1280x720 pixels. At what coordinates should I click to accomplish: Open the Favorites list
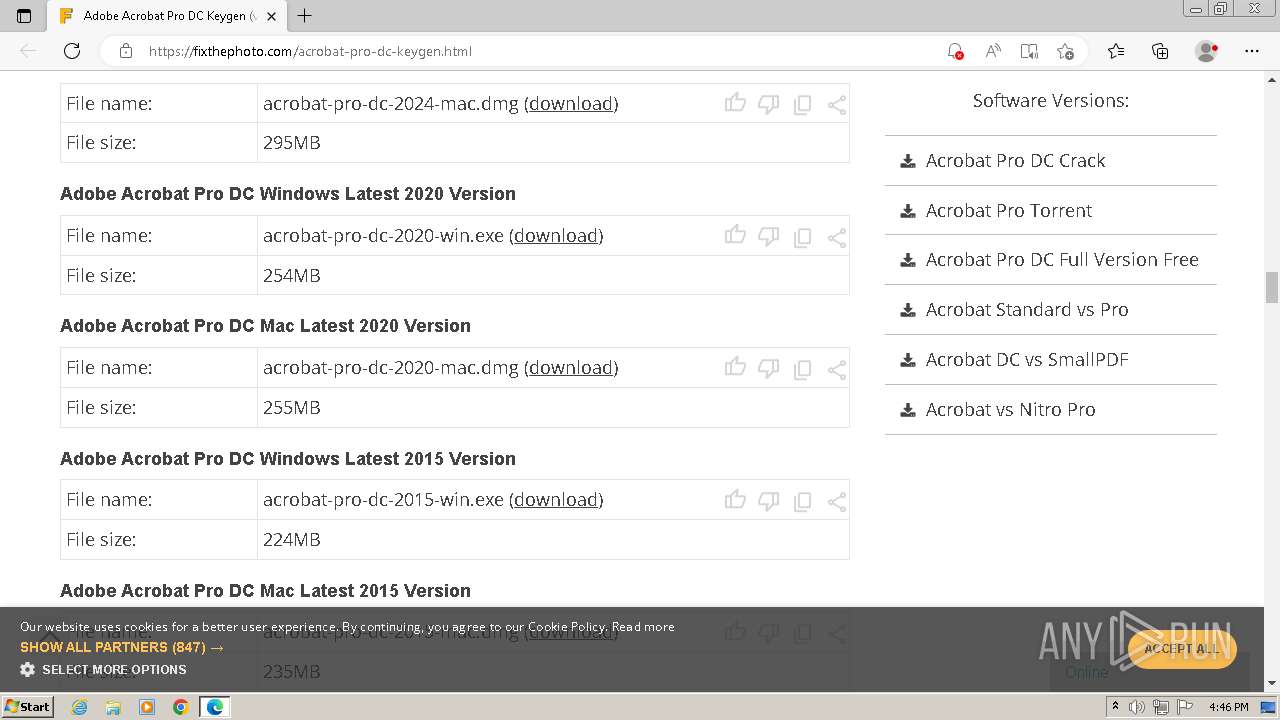(x=1116, y=51)
